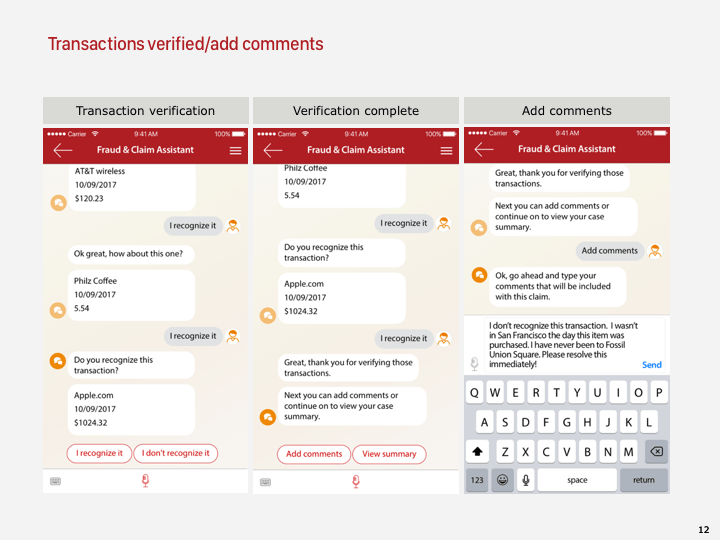The width and height of the screenshot is (720, 540).
Task: Open hamburger menu in Transaction verification screen
Action: (236, 150)
